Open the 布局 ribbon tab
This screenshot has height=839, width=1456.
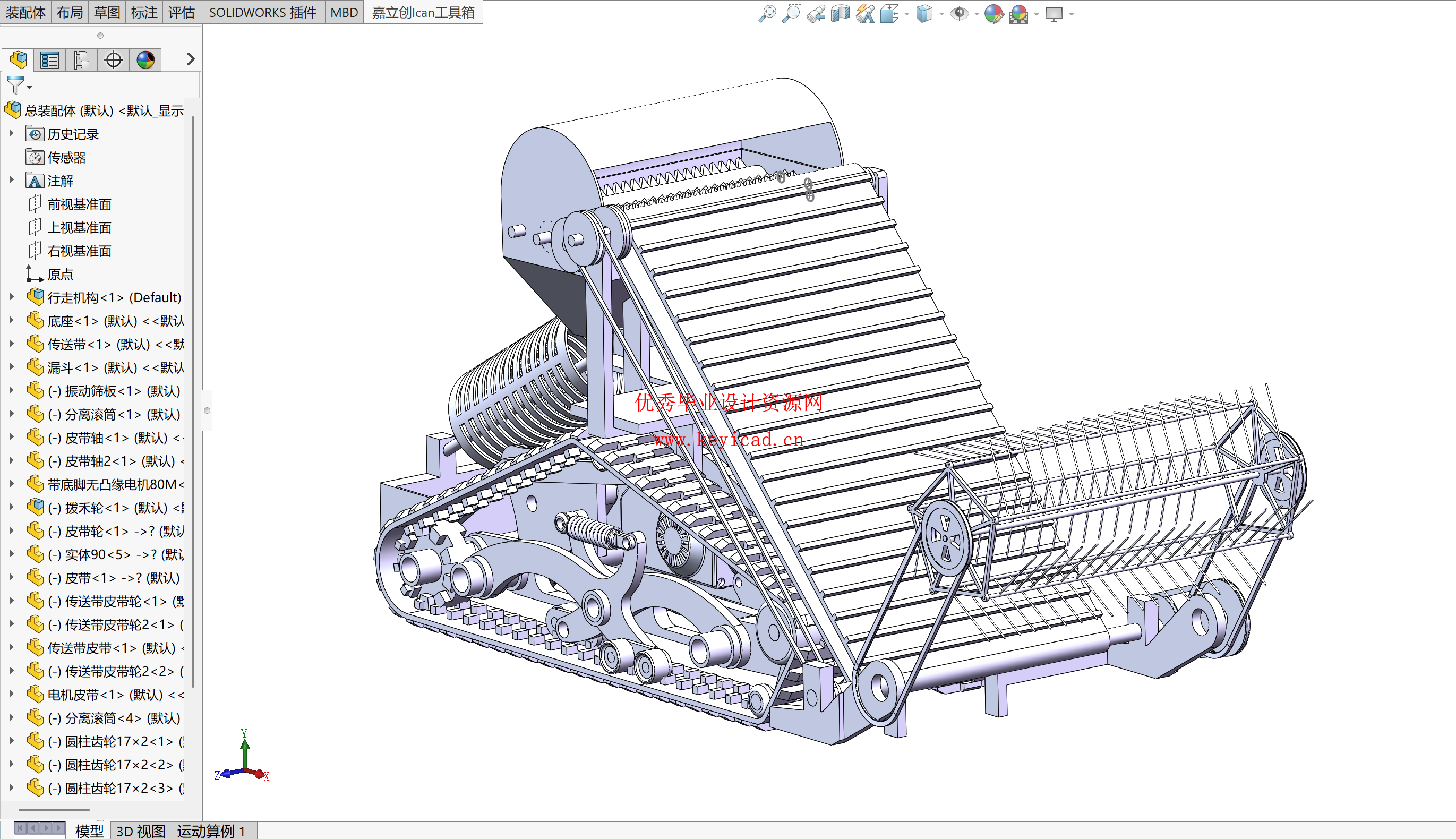coord(70,12)
